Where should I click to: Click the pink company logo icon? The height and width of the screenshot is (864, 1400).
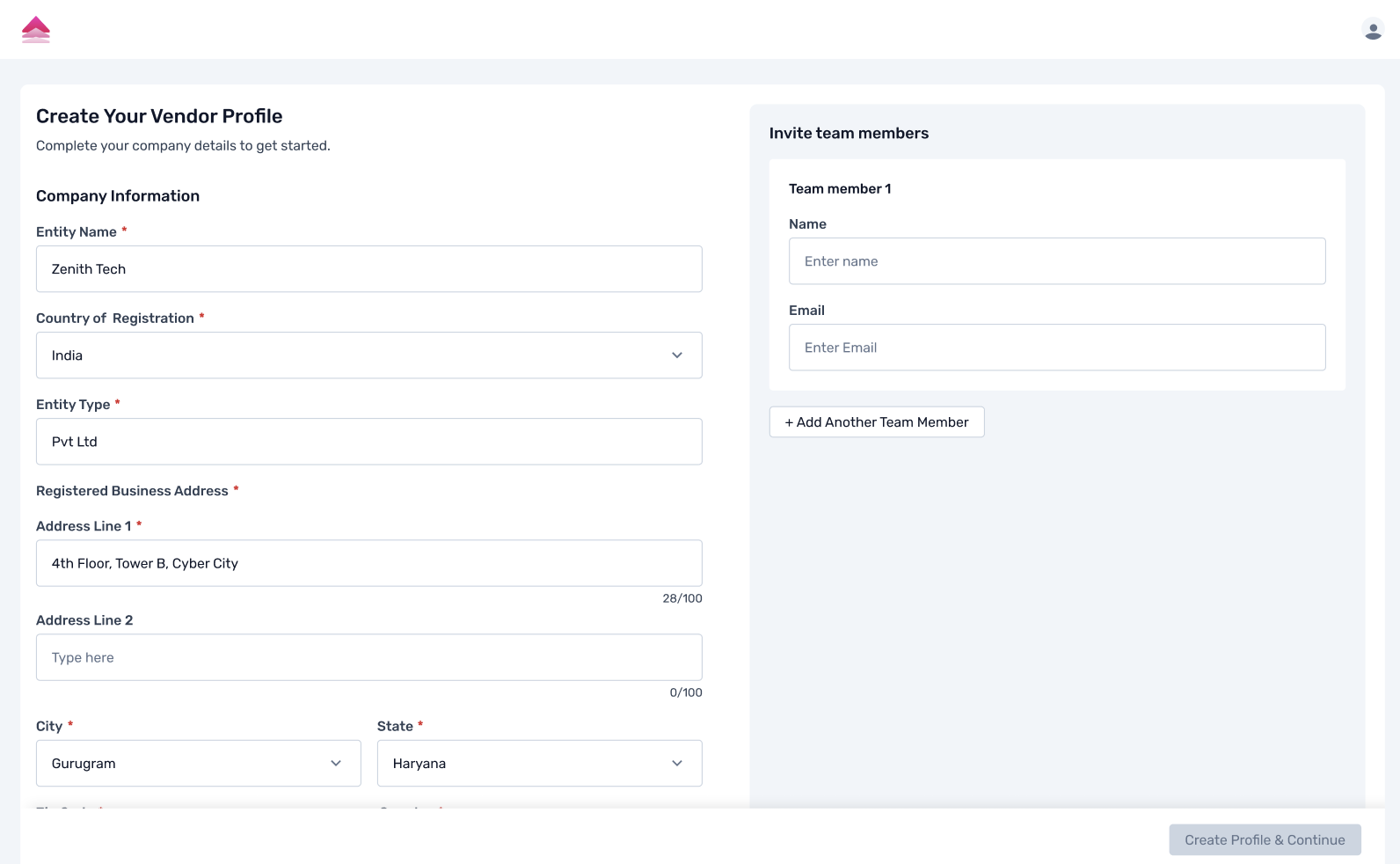click(36, 30)
